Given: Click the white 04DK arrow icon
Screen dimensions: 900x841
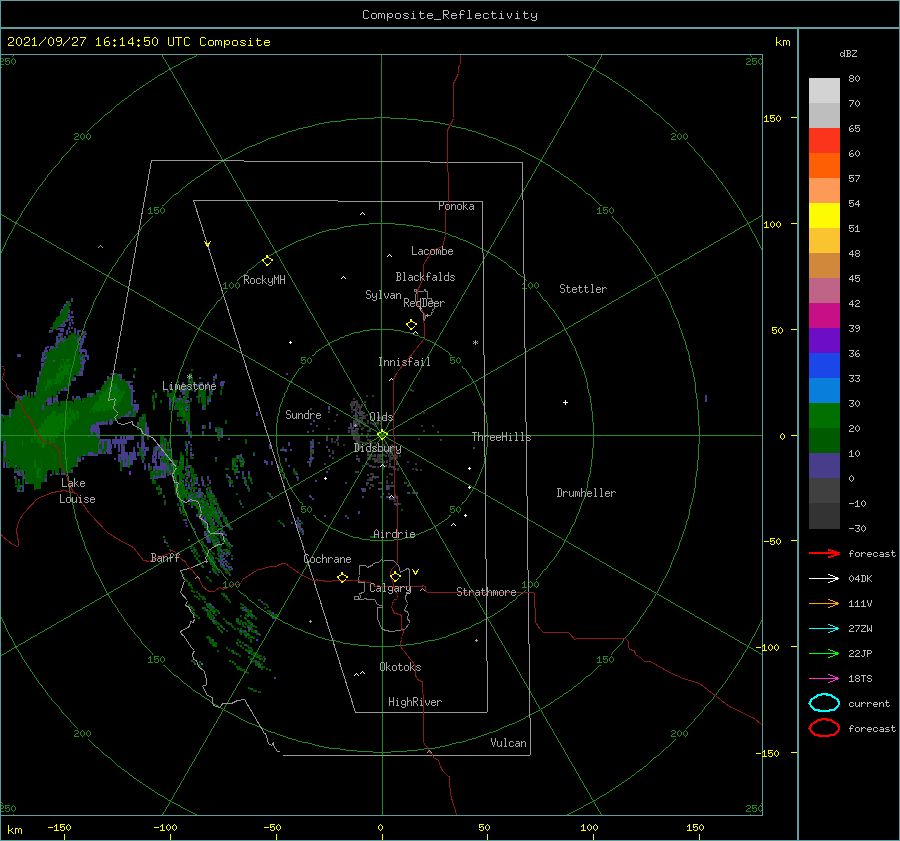Looking at the screenshot, I should [x=824, y=578].
